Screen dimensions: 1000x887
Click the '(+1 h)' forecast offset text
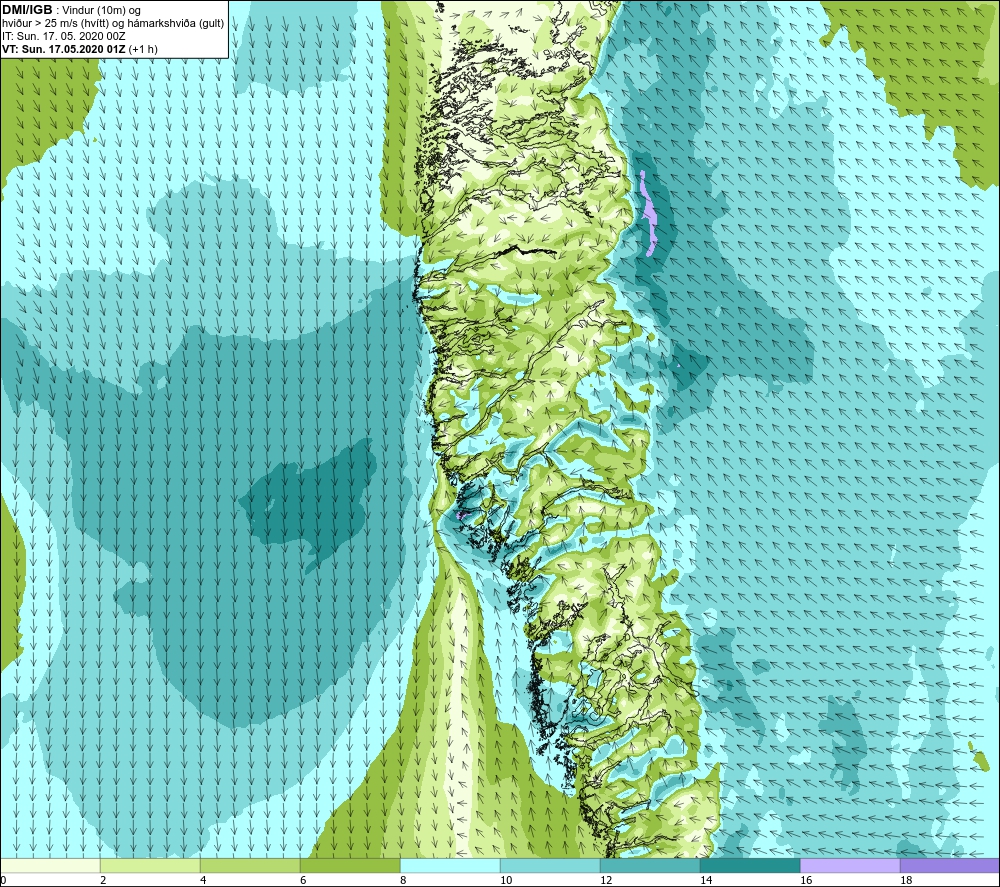point(143,48)
